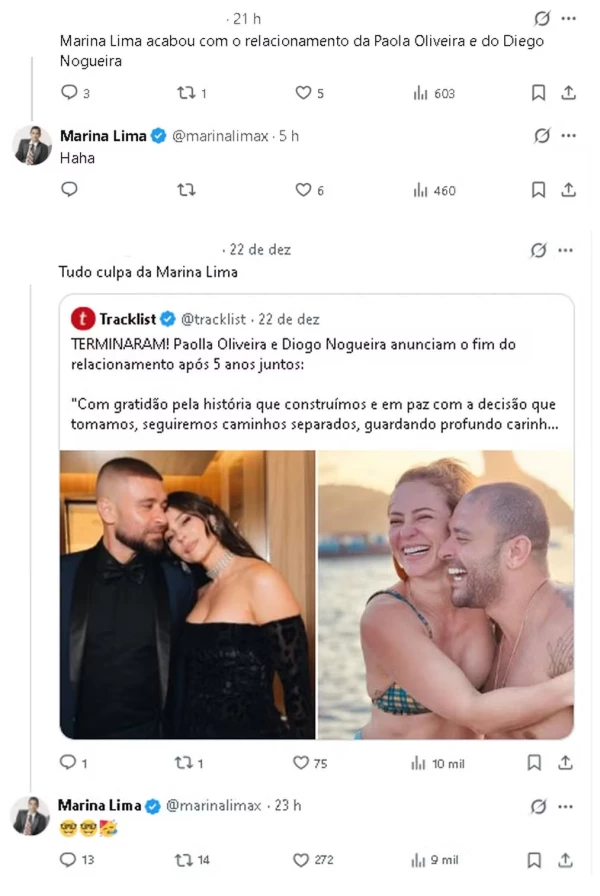
Task: Open more options on the 'Haha' tweet
Action: coord(568,136)
